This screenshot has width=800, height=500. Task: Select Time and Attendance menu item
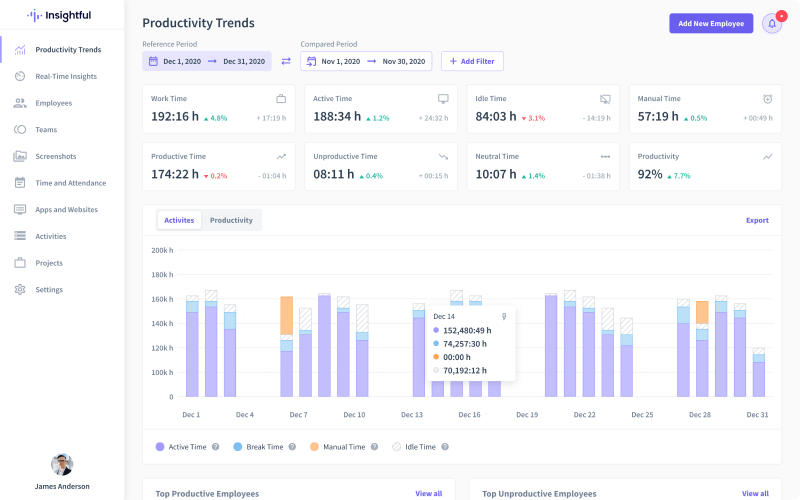(x=70, y=183)
